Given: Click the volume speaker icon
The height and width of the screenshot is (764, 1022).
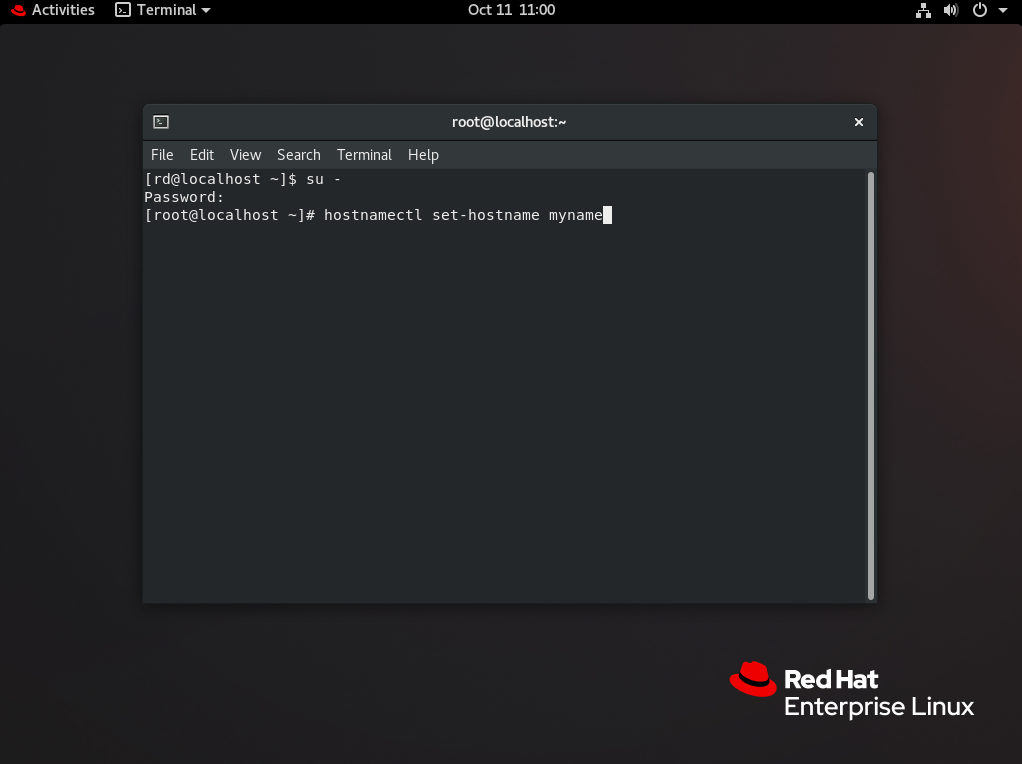Looking at the screenshot, I should coord(950,10).
